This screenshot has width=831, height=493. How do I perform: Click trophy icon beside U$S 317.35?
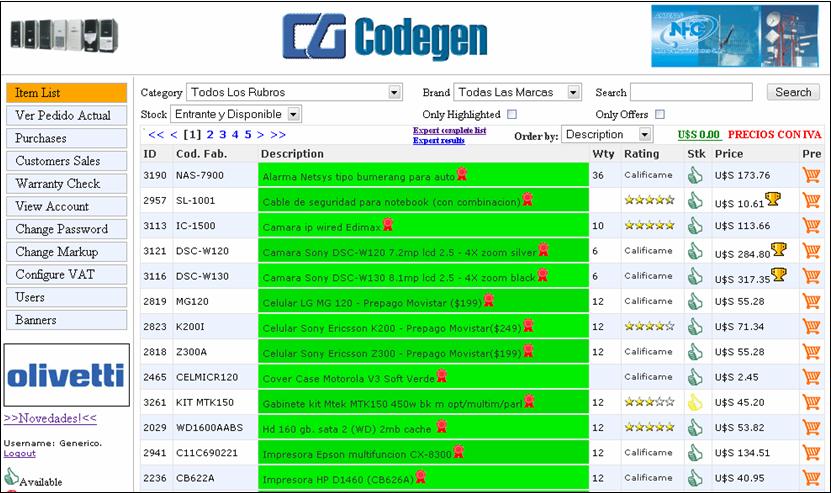(x=779, y=274)
